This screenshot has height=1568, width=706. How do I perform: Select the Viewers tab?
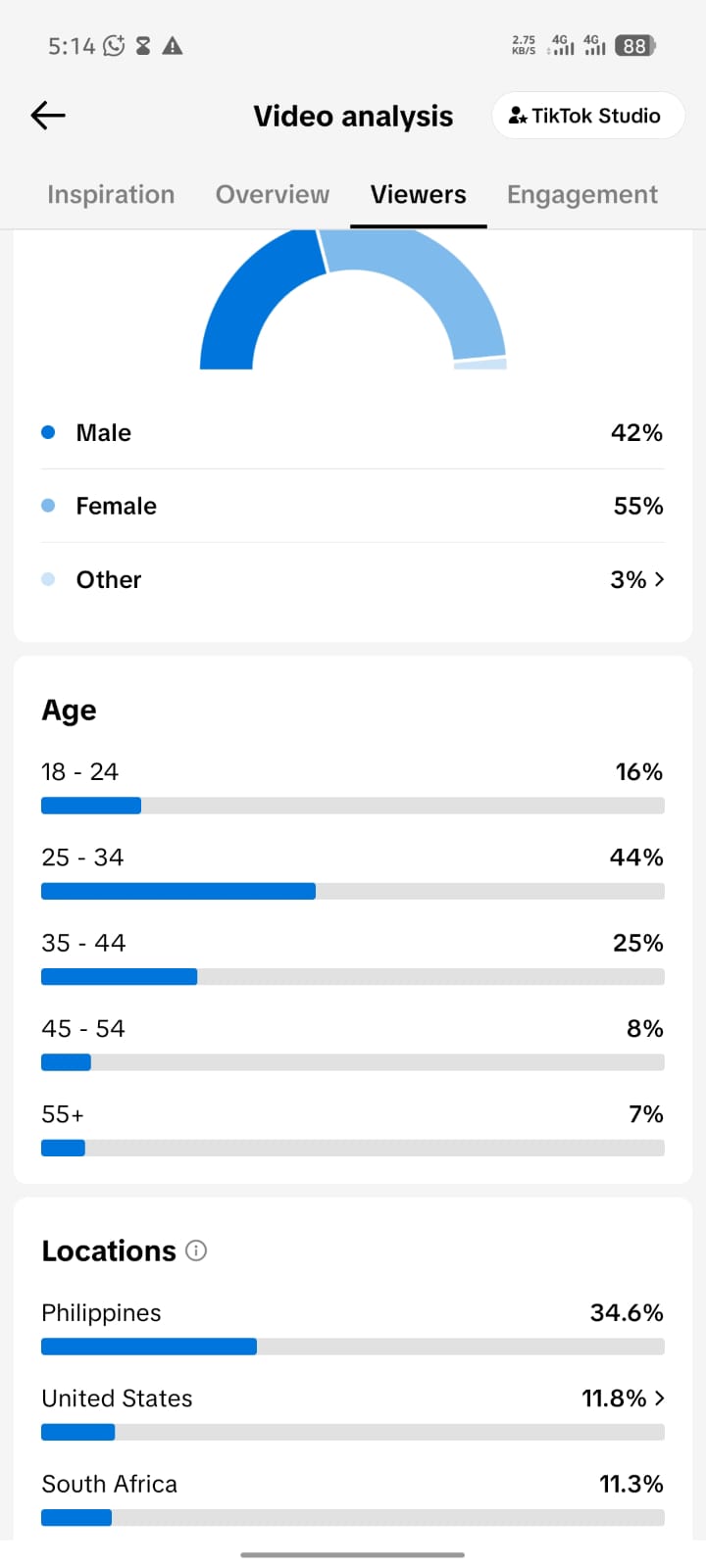pyautogui.click(x=419, y=194)
